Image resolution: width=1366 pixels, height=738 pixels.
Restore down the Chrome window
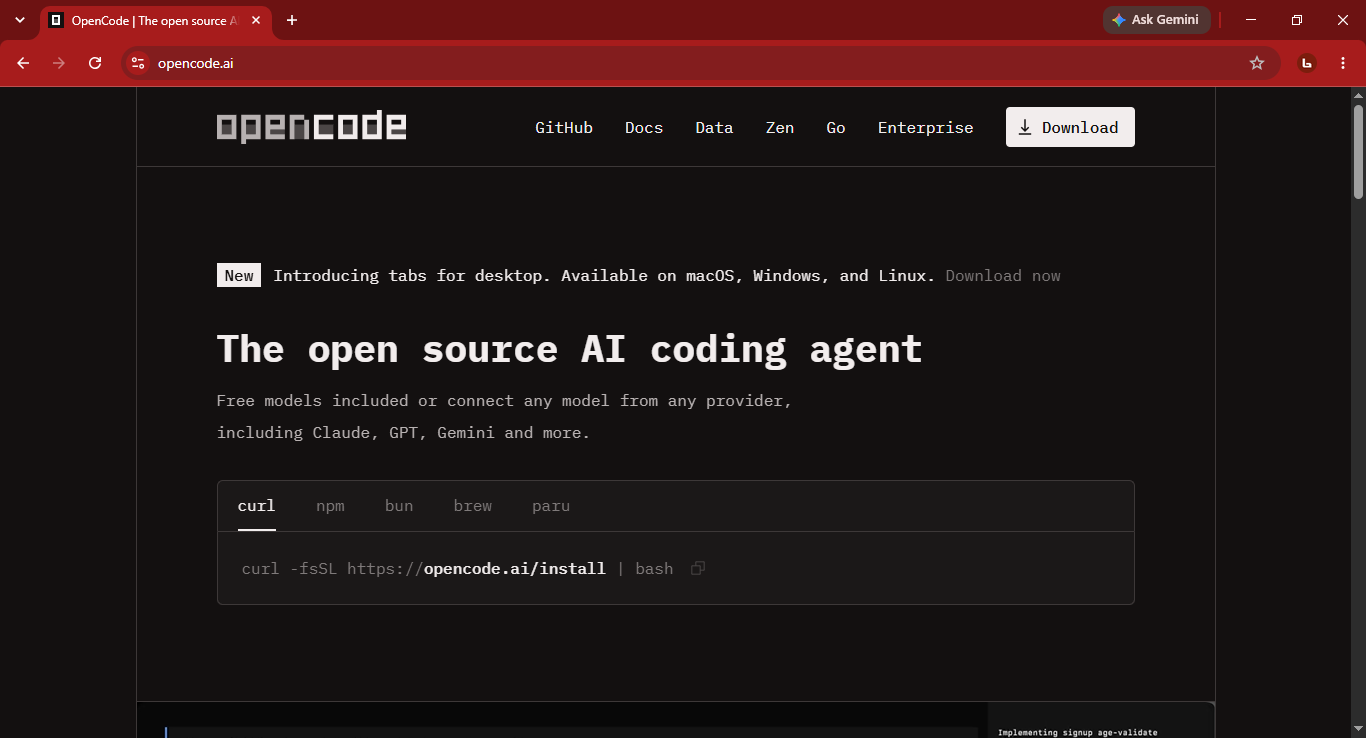[1297, 20]
